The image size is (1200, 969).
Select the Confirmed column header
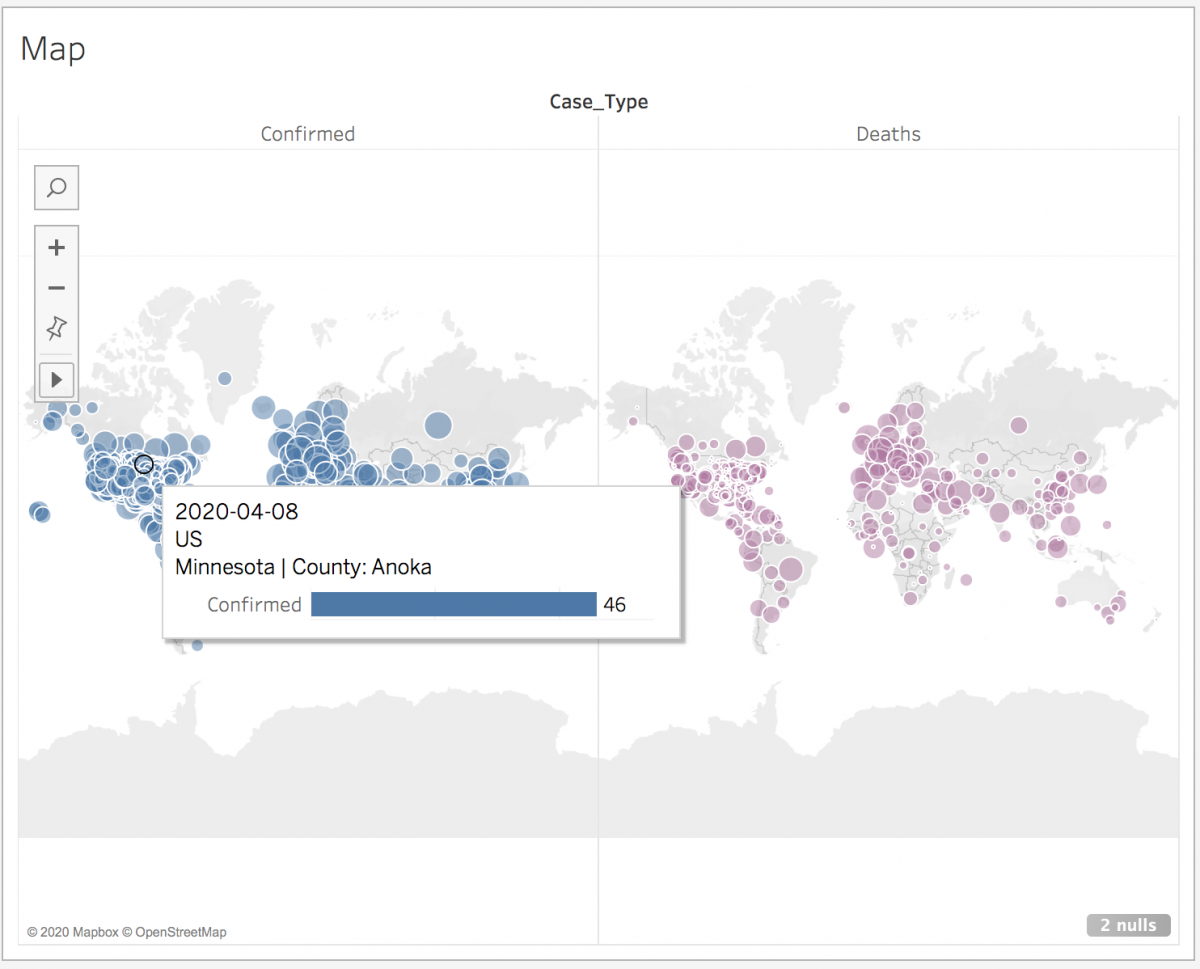pyautogui.click(x=307, y=134)
